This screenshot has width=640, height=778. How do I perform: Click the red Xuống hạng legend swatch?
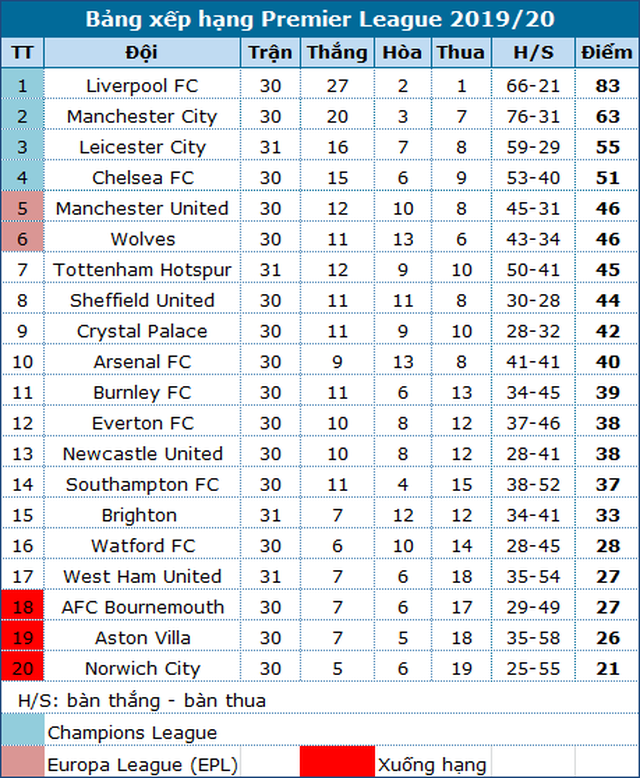[337, 764]
